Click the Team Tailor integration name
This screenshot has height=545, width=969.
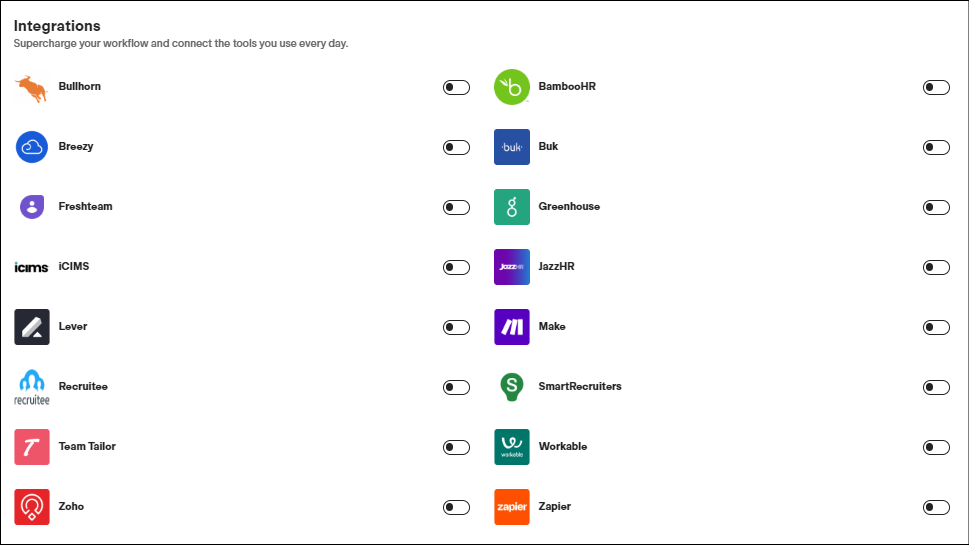coord(87,446)
